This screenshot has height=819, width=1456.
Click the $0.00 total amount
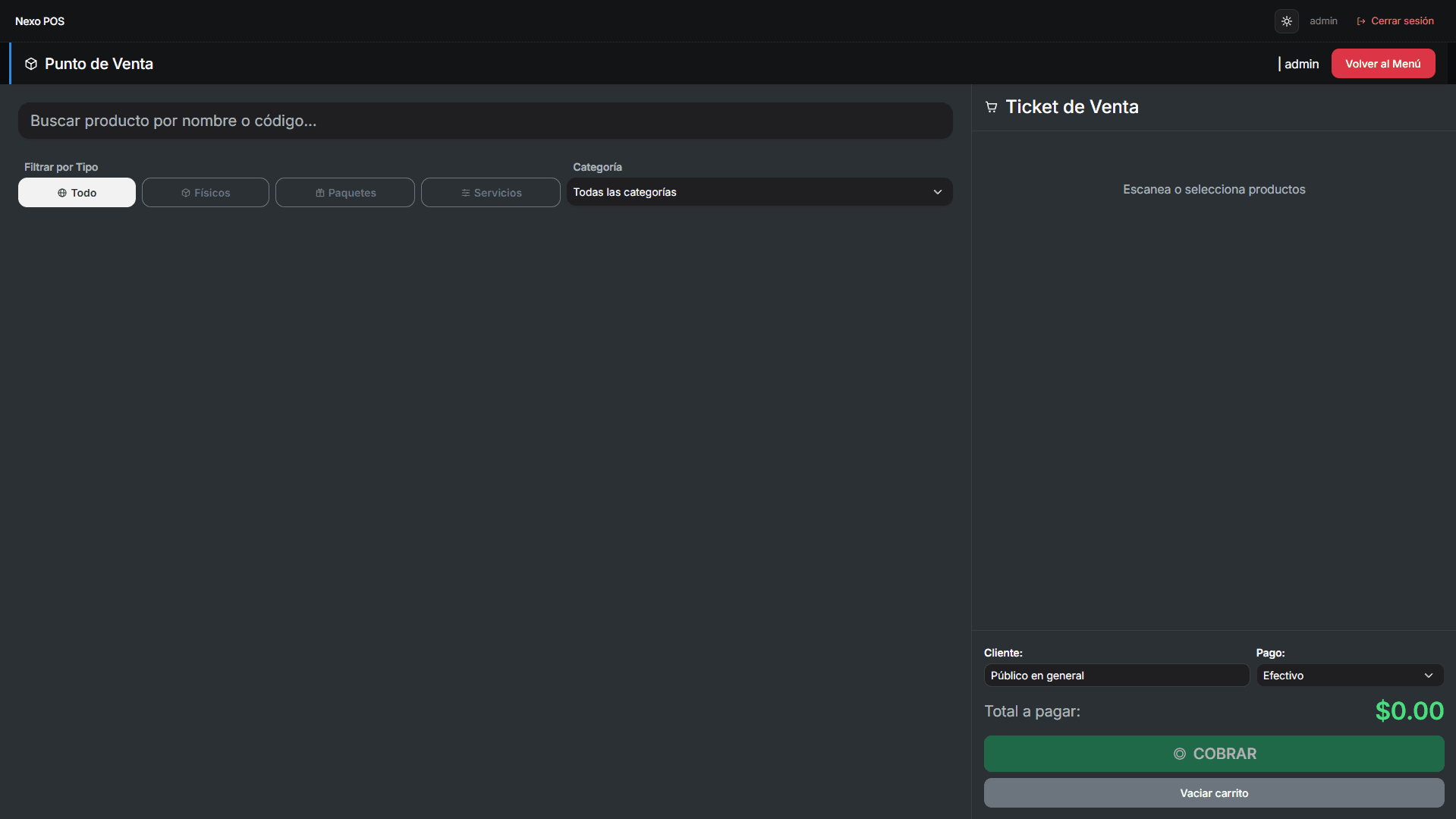click(1410, 711)
